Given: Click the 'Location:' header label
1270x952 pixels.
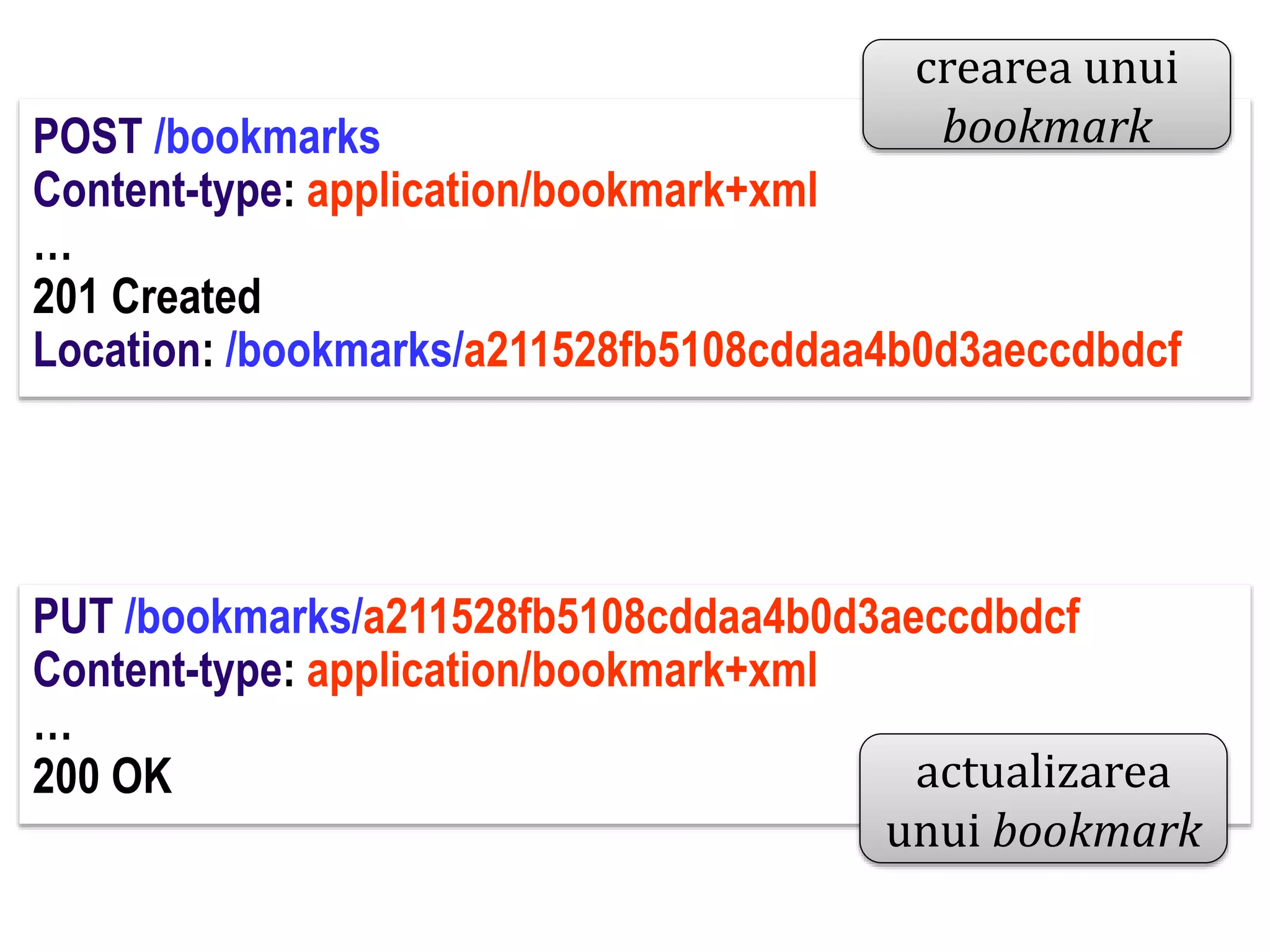Looking at the screenshot, I should [x=123, y=350].
